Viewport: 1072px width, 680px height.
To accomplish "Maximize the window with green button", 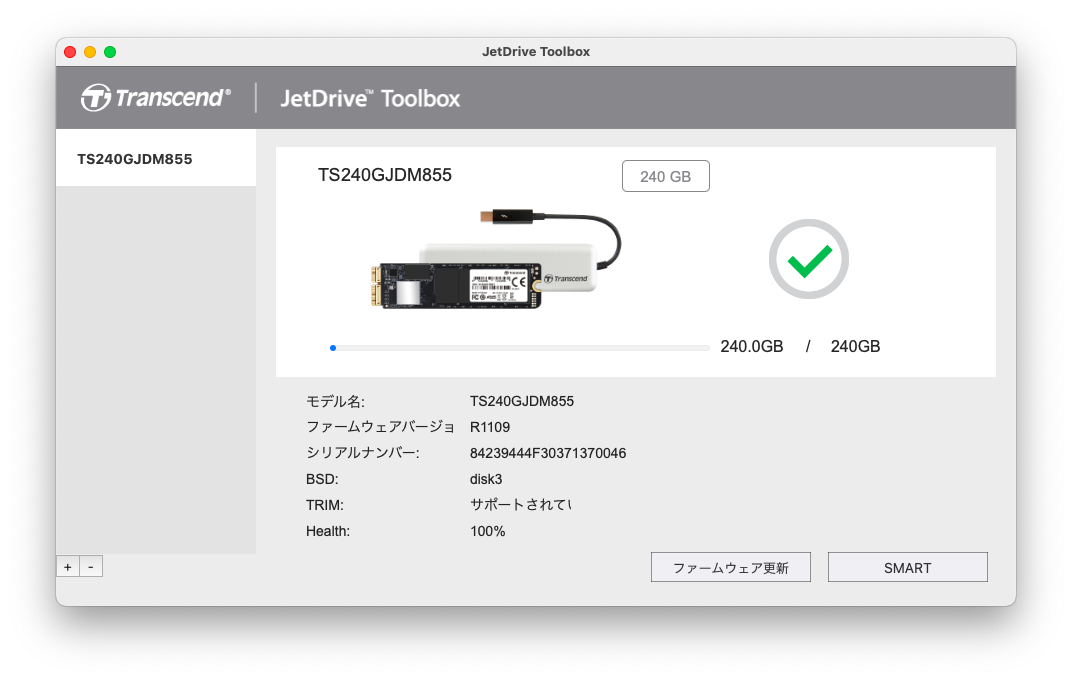I will pos(110,52).
